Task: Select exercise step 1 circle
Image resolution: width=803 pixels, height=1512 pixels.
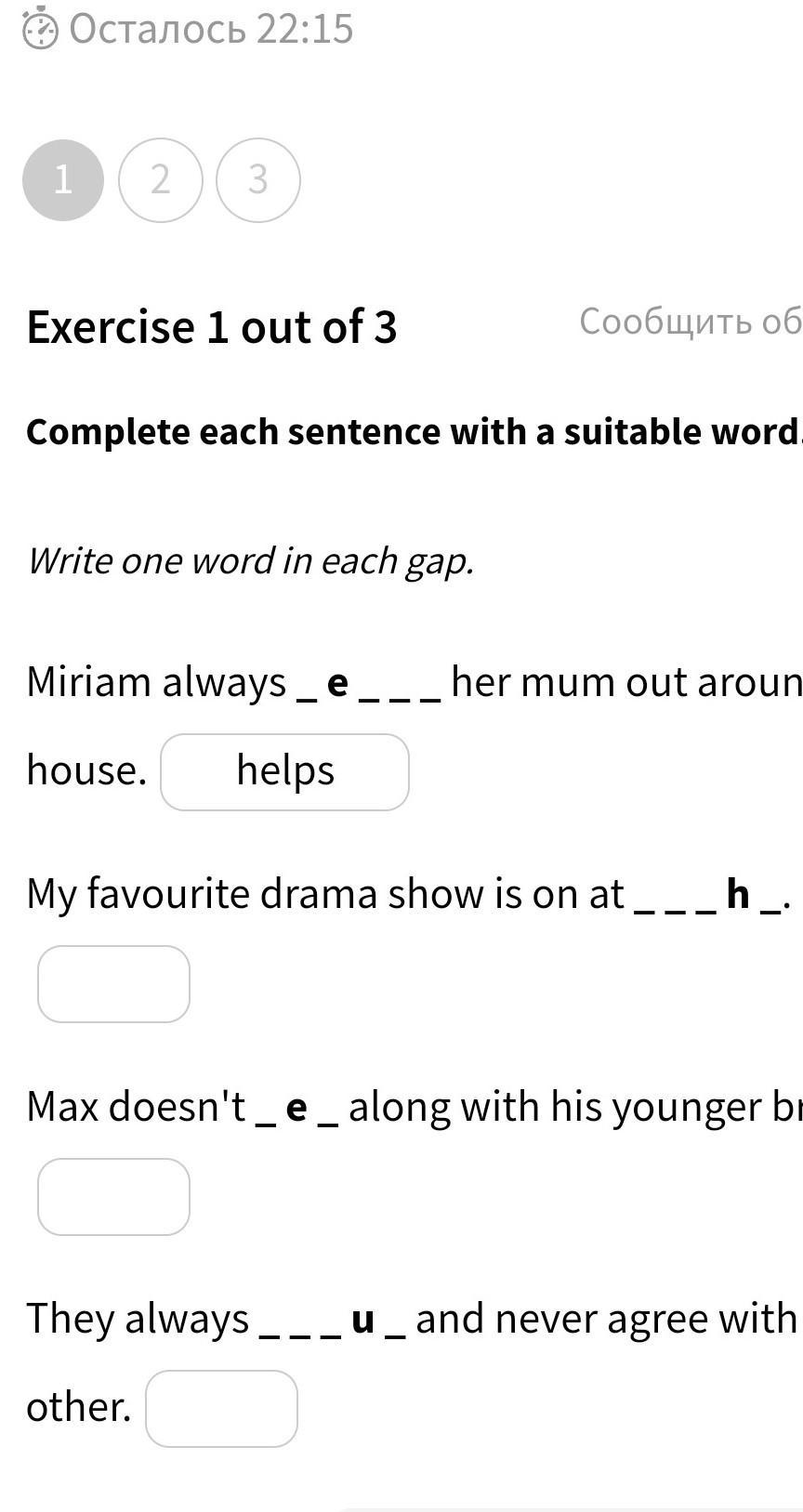Action: tap(63, 180)
